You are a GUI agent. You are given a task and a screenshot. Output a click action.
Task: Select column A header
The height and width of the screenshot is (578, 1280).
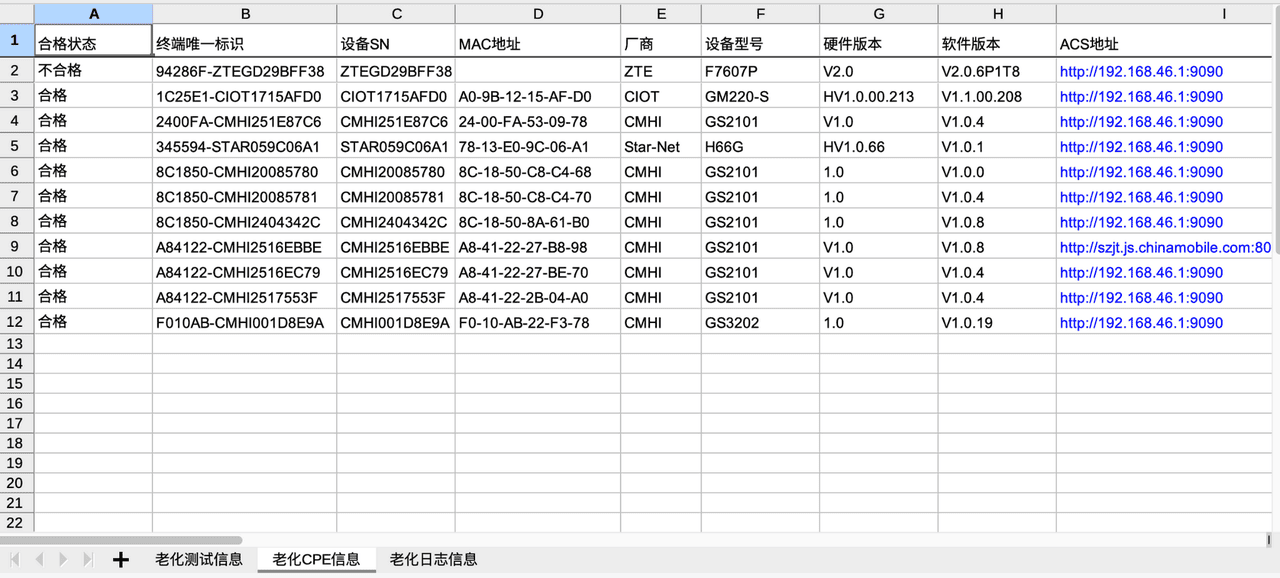coord(94,14)
